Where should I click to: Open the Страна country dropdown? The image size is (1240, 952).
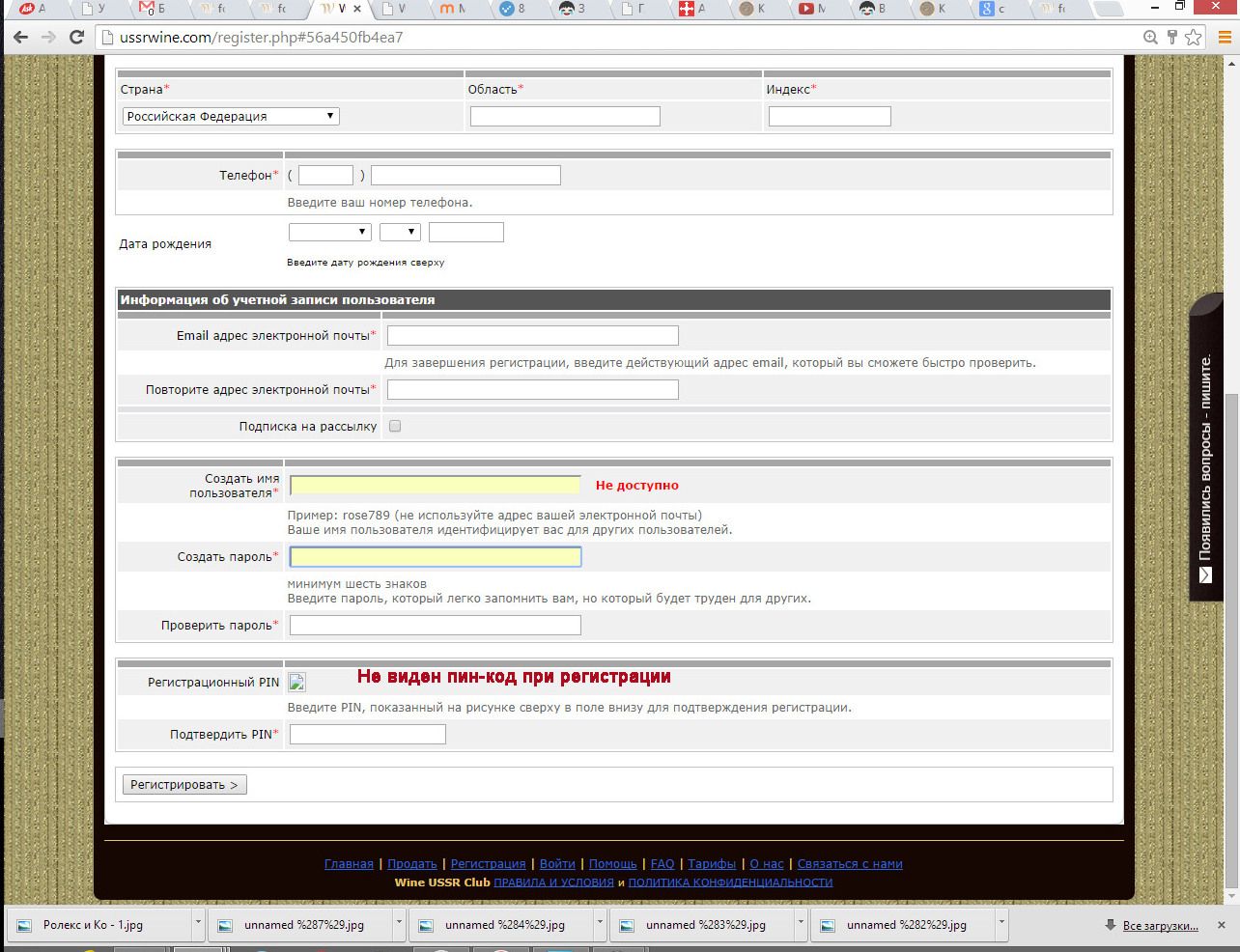(x=231, y=116)
